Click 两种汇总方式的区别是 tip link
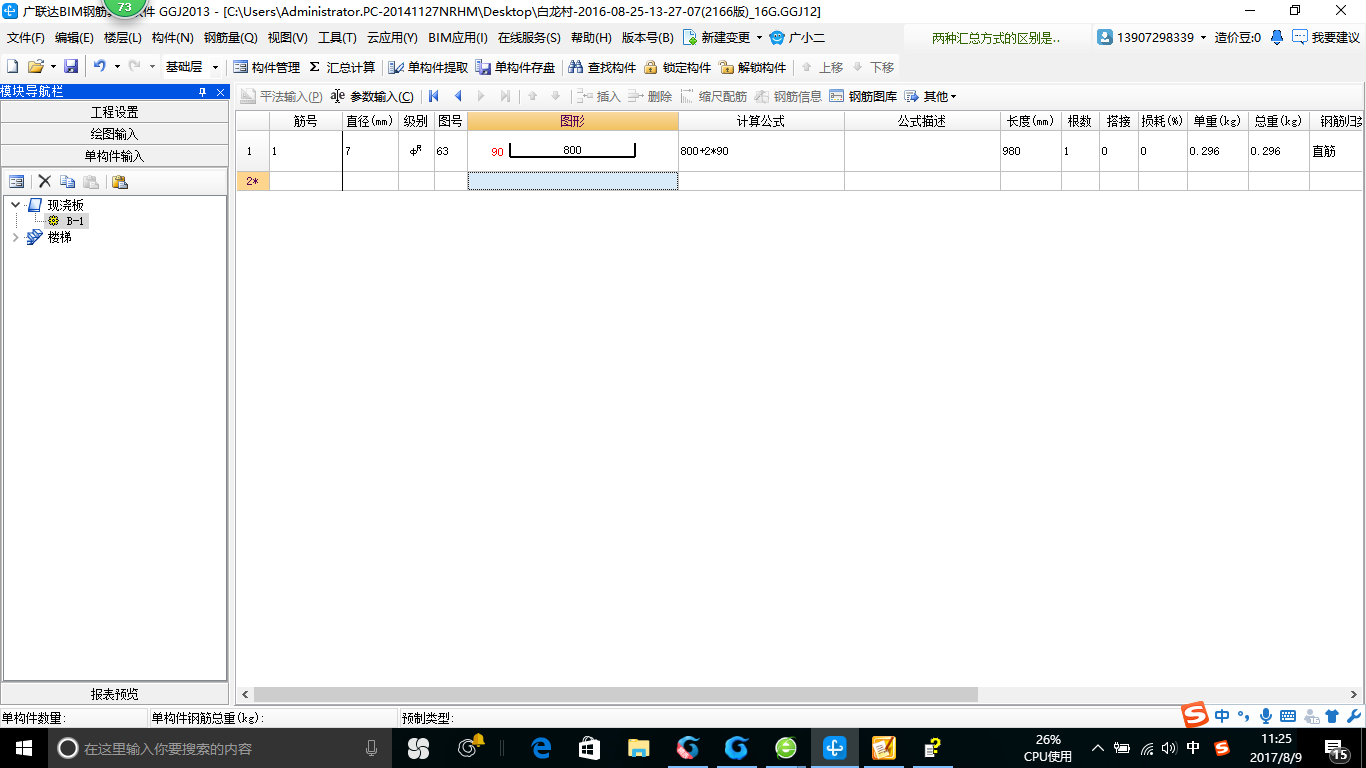The image size is (1366, 768). point(995,38)
